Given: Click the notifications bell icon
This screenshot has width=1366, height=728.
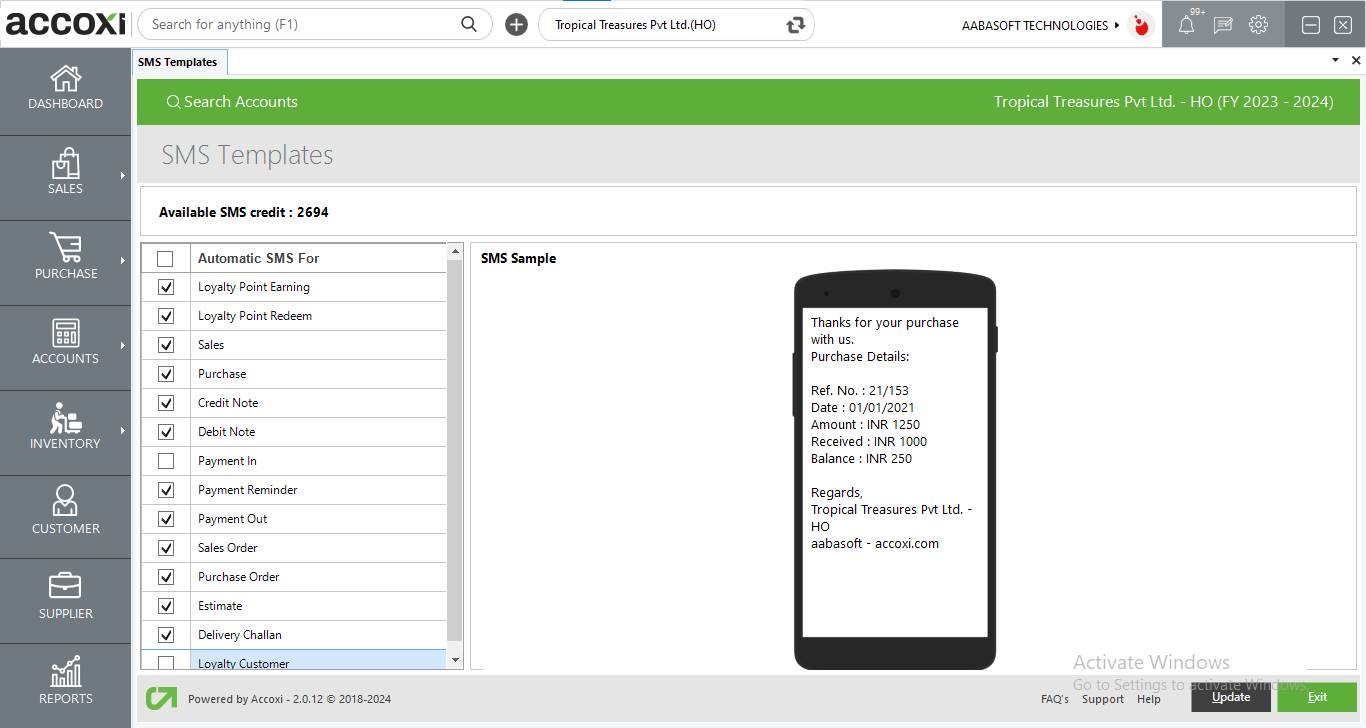Looking at the screenshot, I should [1186, 25].
